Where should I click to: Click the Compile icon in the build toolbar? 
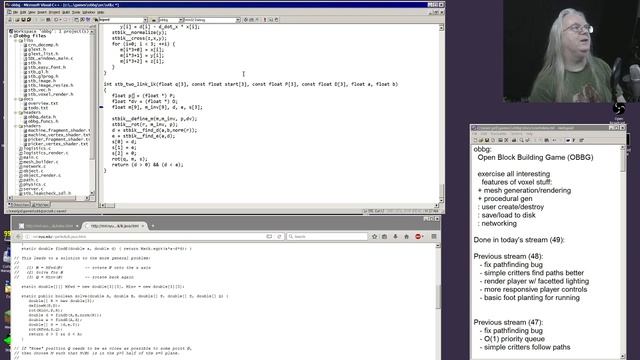(246, 20)
